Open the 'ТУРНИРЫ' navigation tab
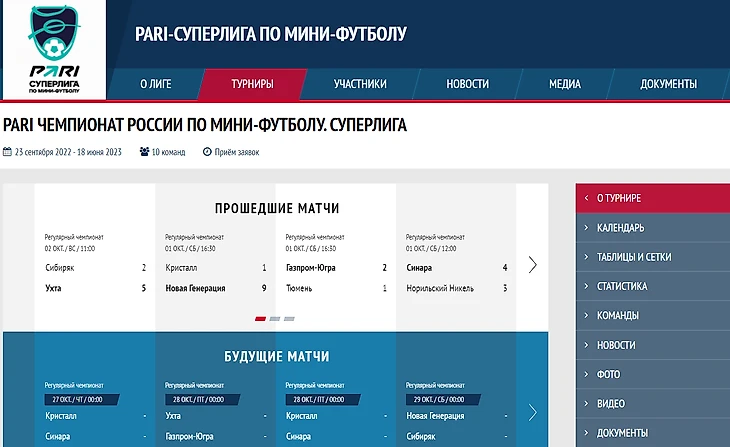 [252, 84]
